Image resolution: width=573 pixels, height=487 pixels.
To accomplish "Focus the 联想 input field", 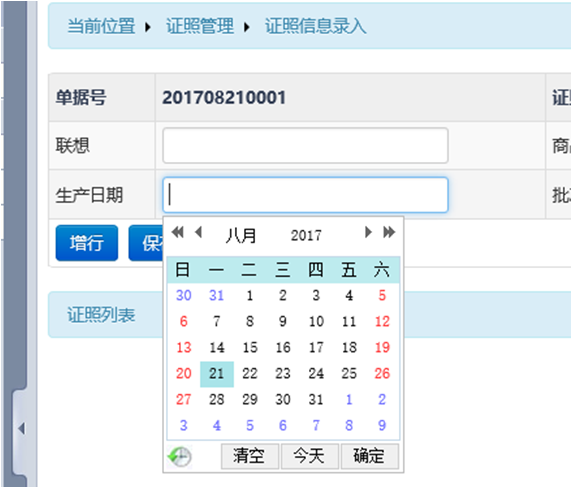I will [x=306, y=145].
